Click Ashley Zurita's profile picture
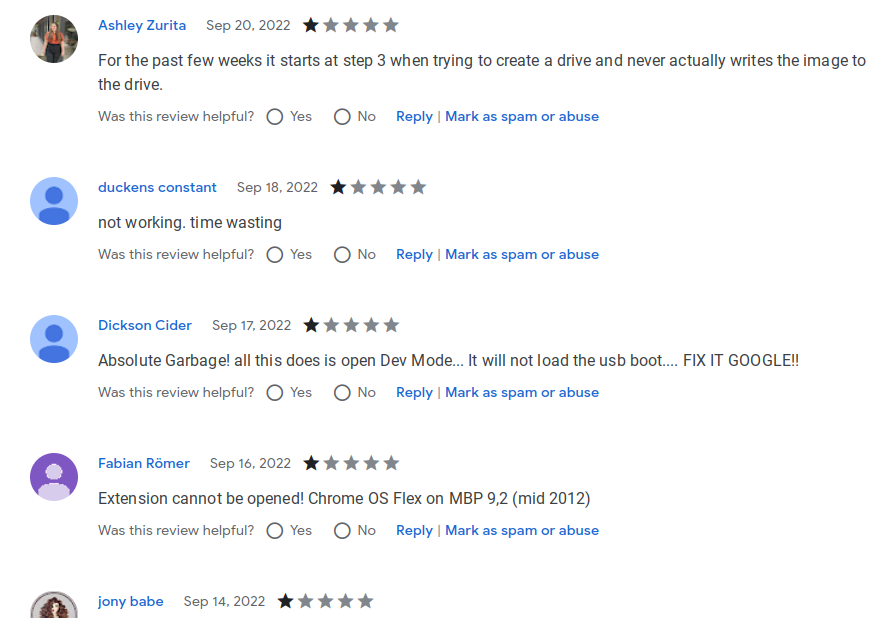The height and width of the screenshot is (618, 888). pos(54,39)
